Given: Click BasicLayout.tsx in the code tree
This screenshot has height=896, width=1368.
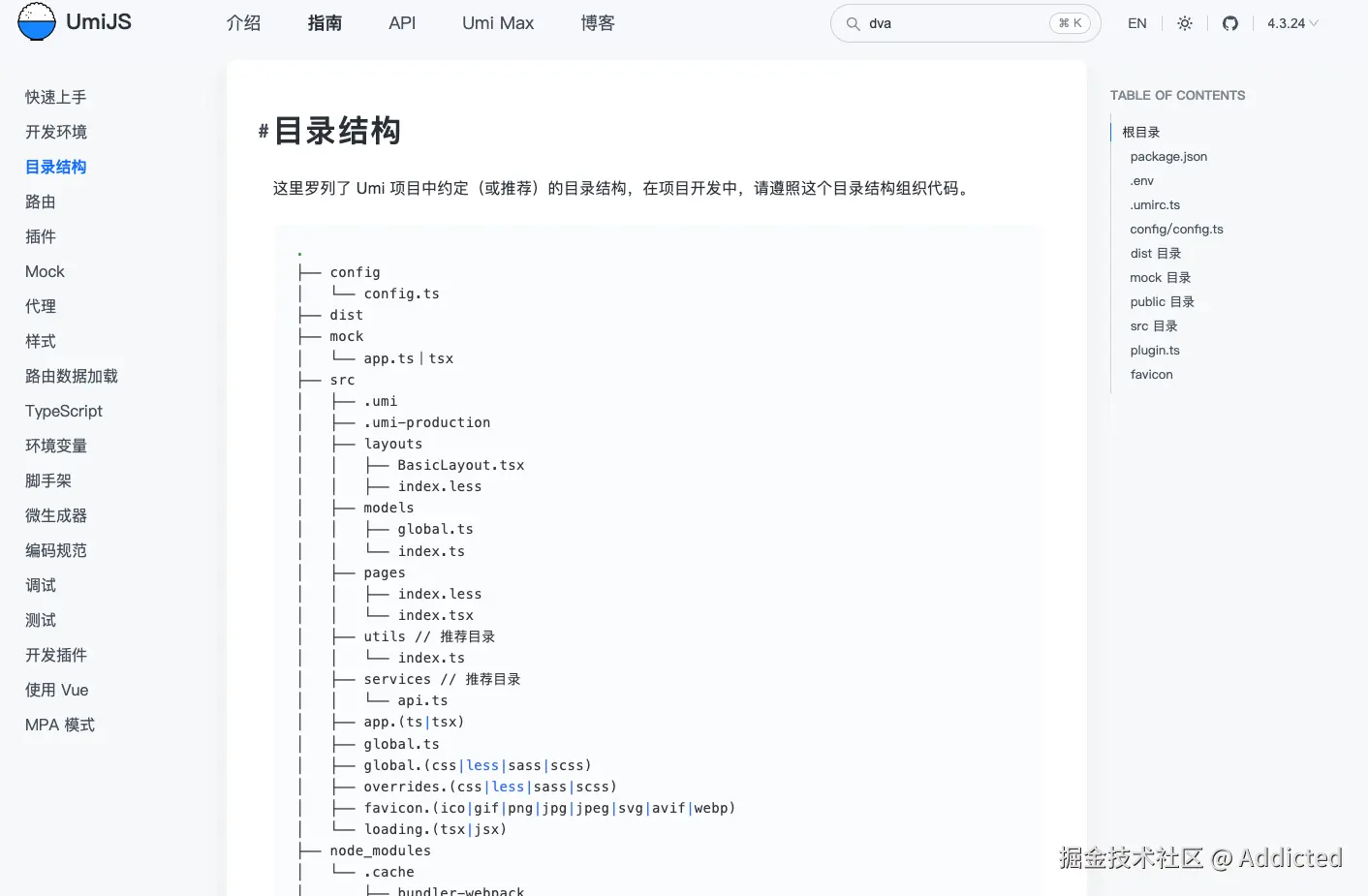Looking at the screenshot, I should tap(461, 465).
